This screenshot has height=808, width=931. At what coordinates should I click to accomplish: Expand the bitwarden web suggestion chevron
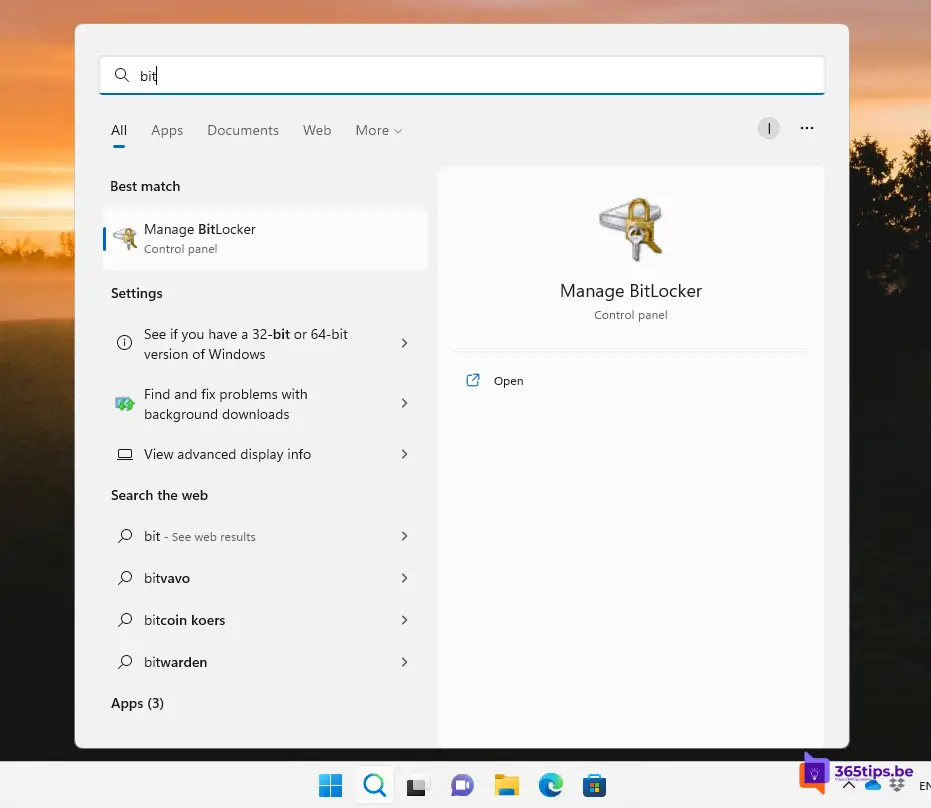[x=404, y=662]
